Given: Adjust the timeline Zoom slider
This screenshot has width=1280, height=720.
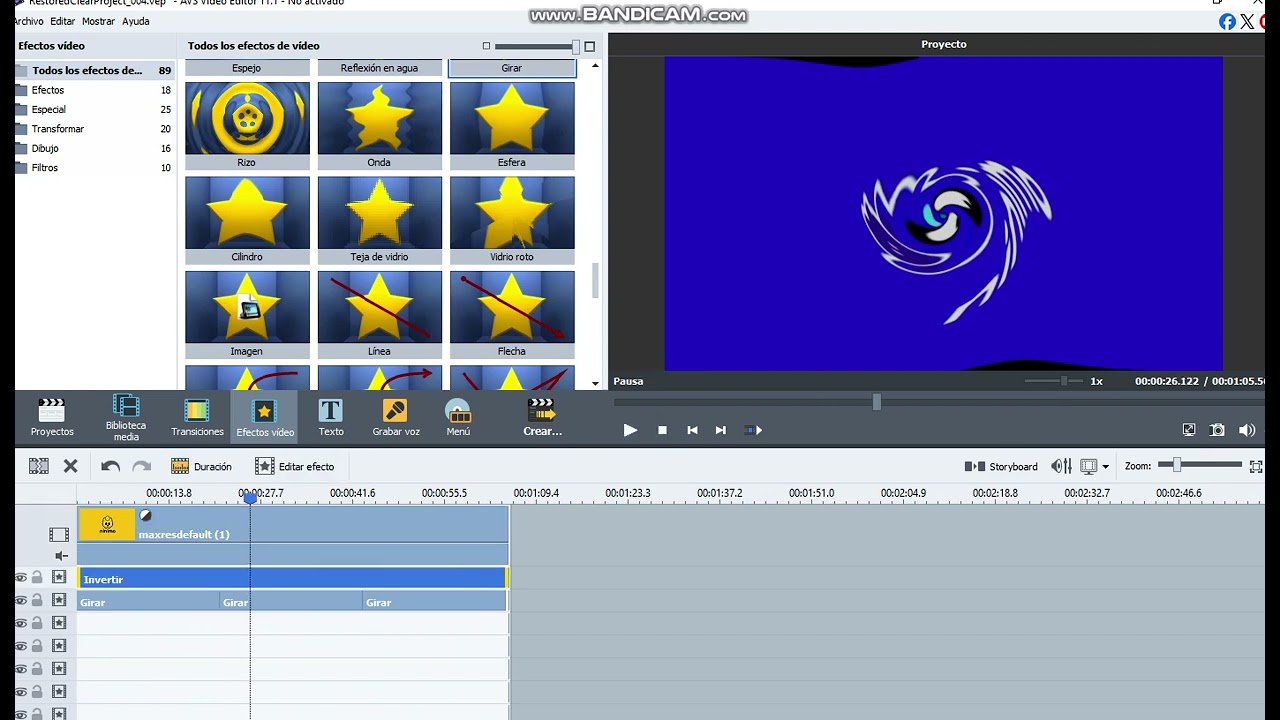Looking at the screenshot, I should (x=1200, y=465).
